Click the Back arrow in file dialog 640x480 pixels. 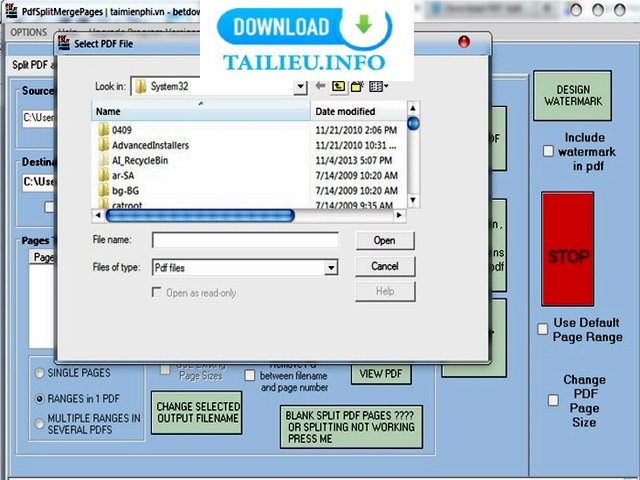[x=320, y=86]
